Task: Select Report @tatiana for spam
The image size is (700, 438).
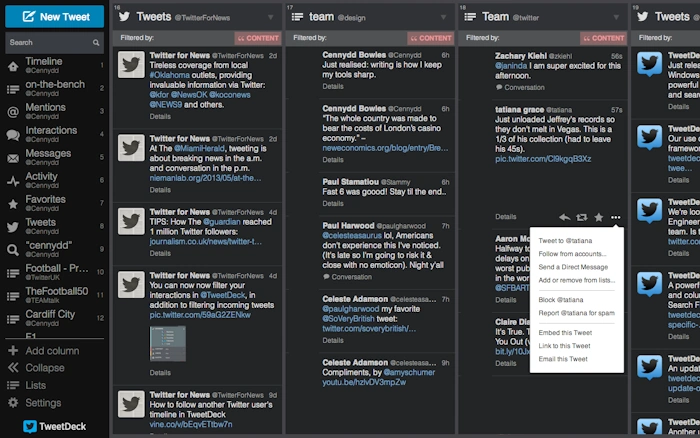Action: click(577, 313)
